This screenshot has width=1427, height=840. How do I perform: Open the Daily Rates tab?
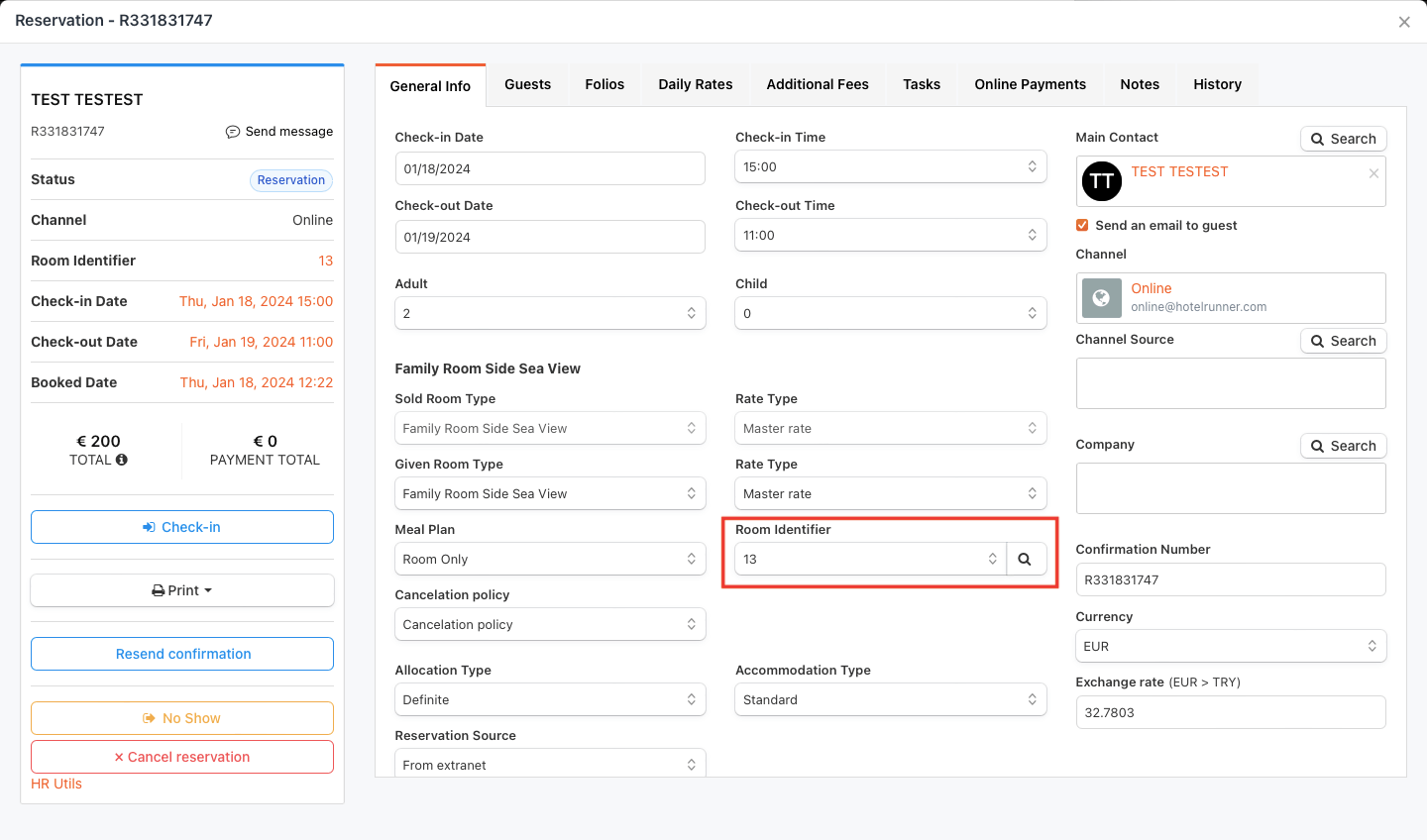point(695,84)
